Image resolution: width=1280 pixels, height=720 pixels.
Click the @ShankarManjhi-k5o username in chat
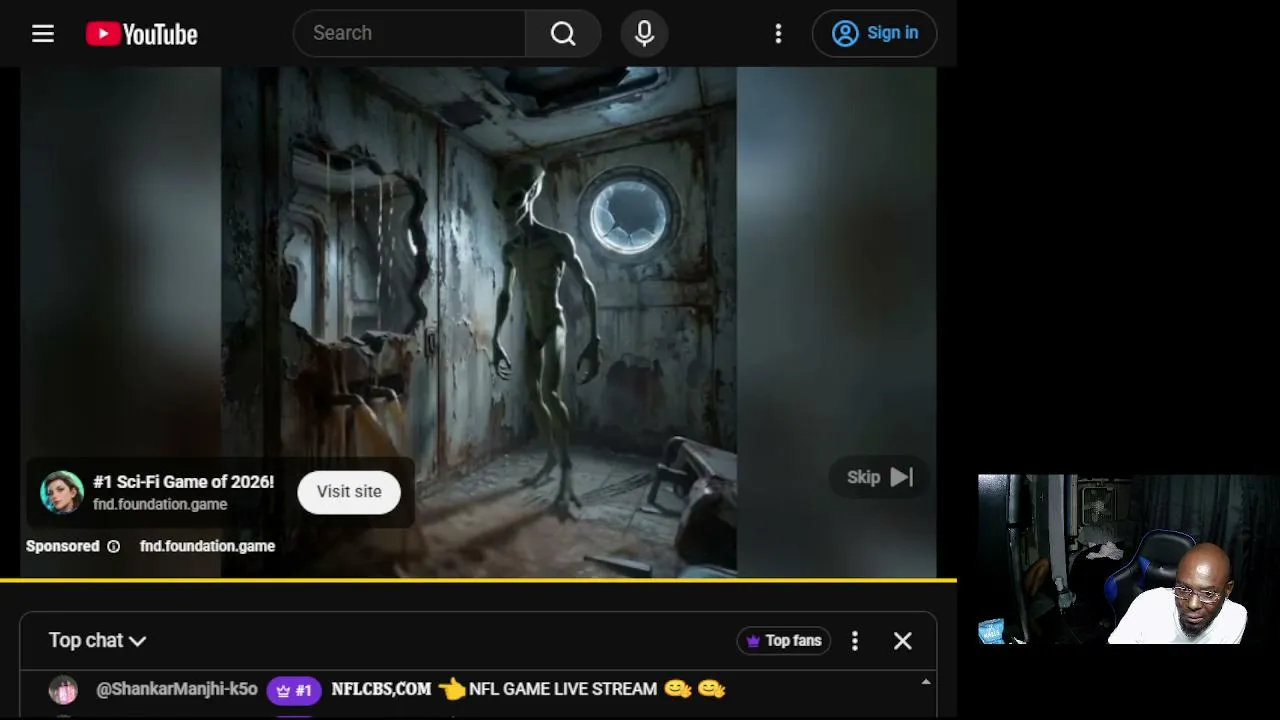pyautogui.click(x=177, y=689)
